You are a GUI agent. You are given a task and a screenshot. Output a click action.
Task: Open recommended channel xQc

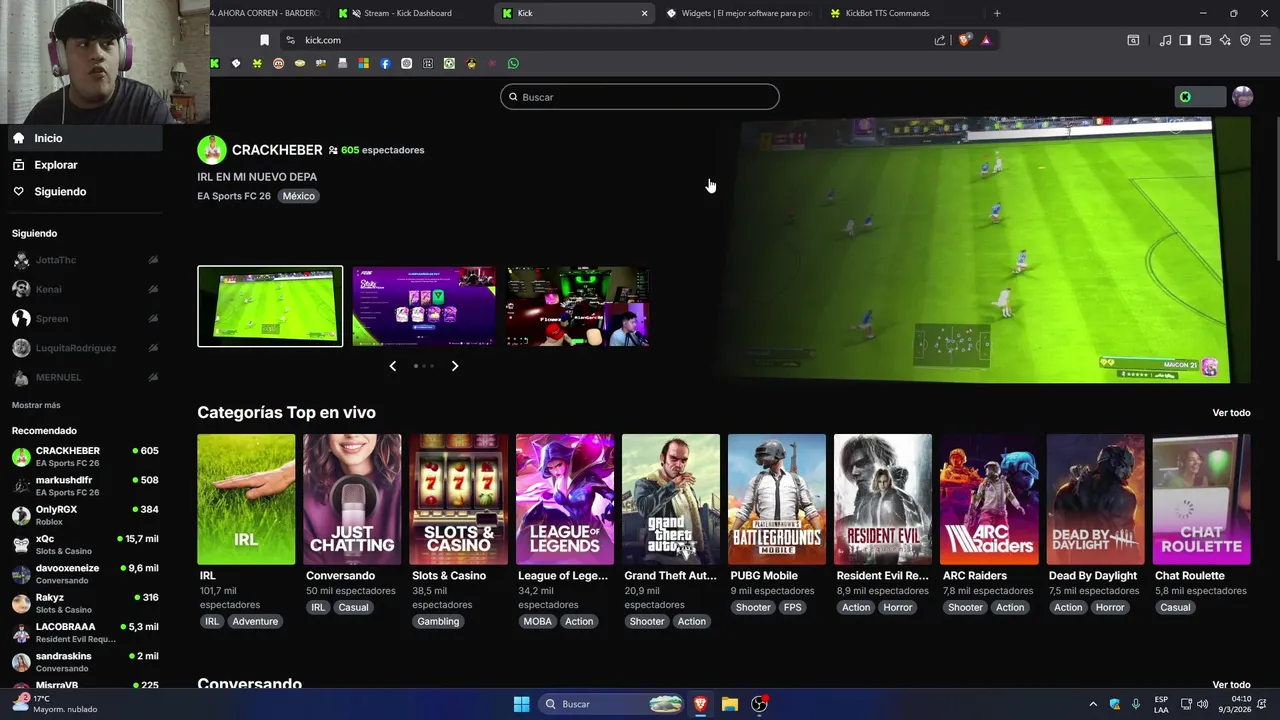[85, 544]
